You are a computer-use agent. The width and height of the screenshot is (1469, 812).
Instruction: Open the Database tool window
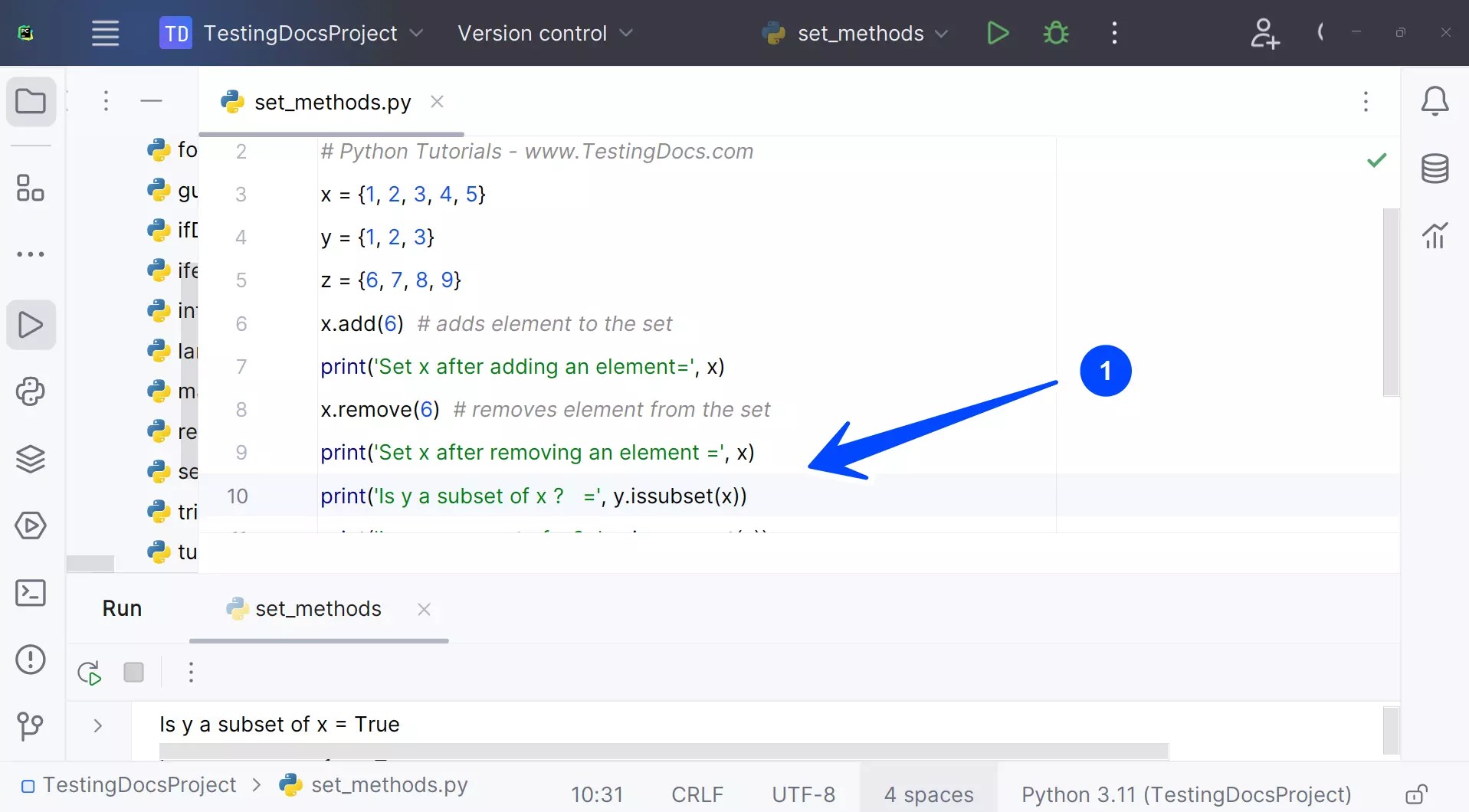tap(1436, 169)
